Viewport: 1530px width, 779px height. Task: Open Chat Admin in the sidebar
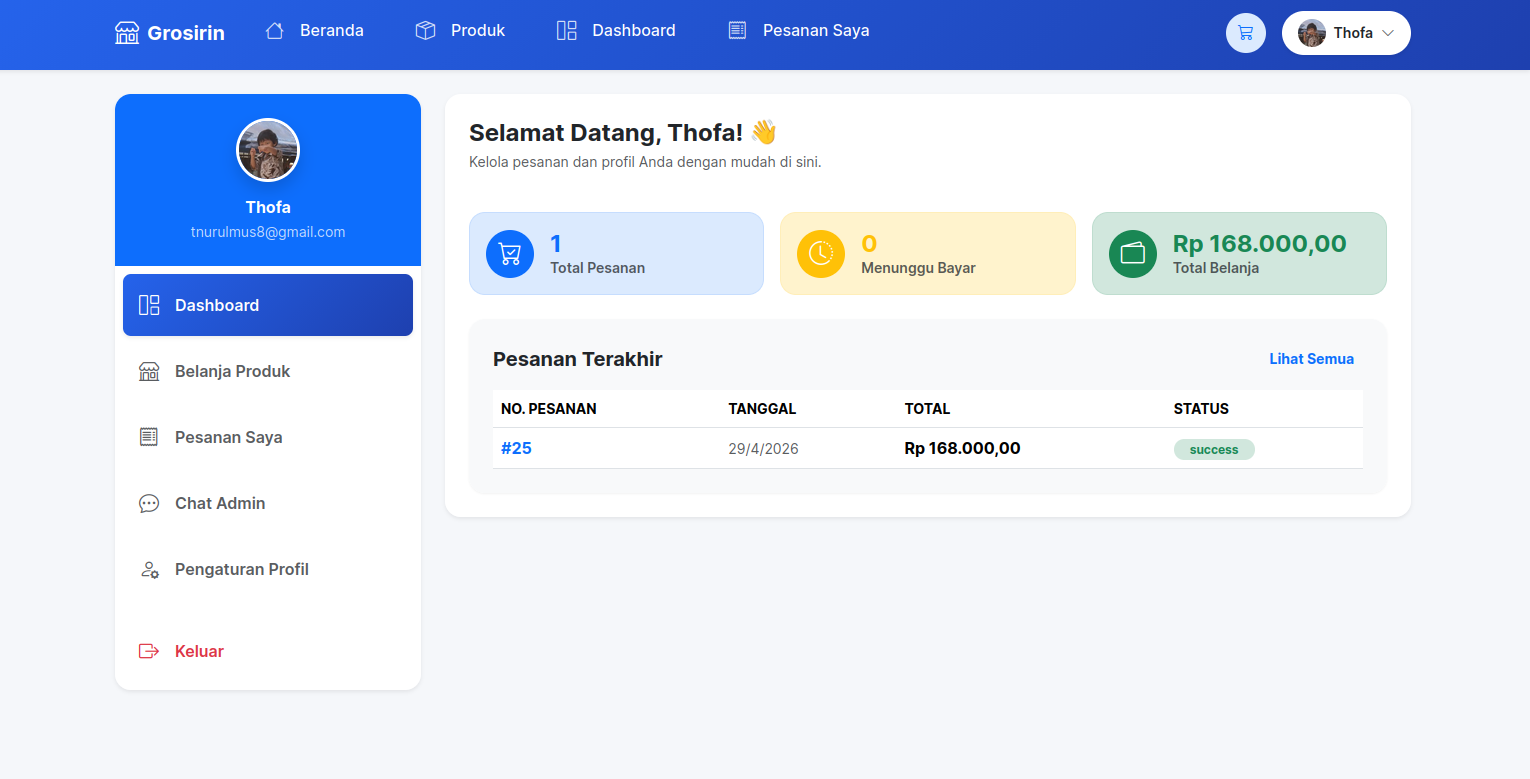268,503
